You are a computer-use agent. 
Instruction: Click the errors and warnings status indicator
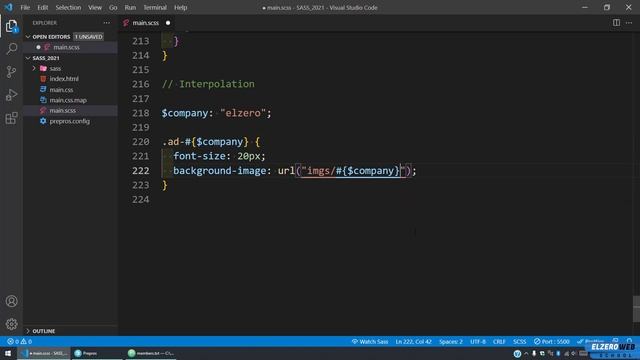(19, 341)
